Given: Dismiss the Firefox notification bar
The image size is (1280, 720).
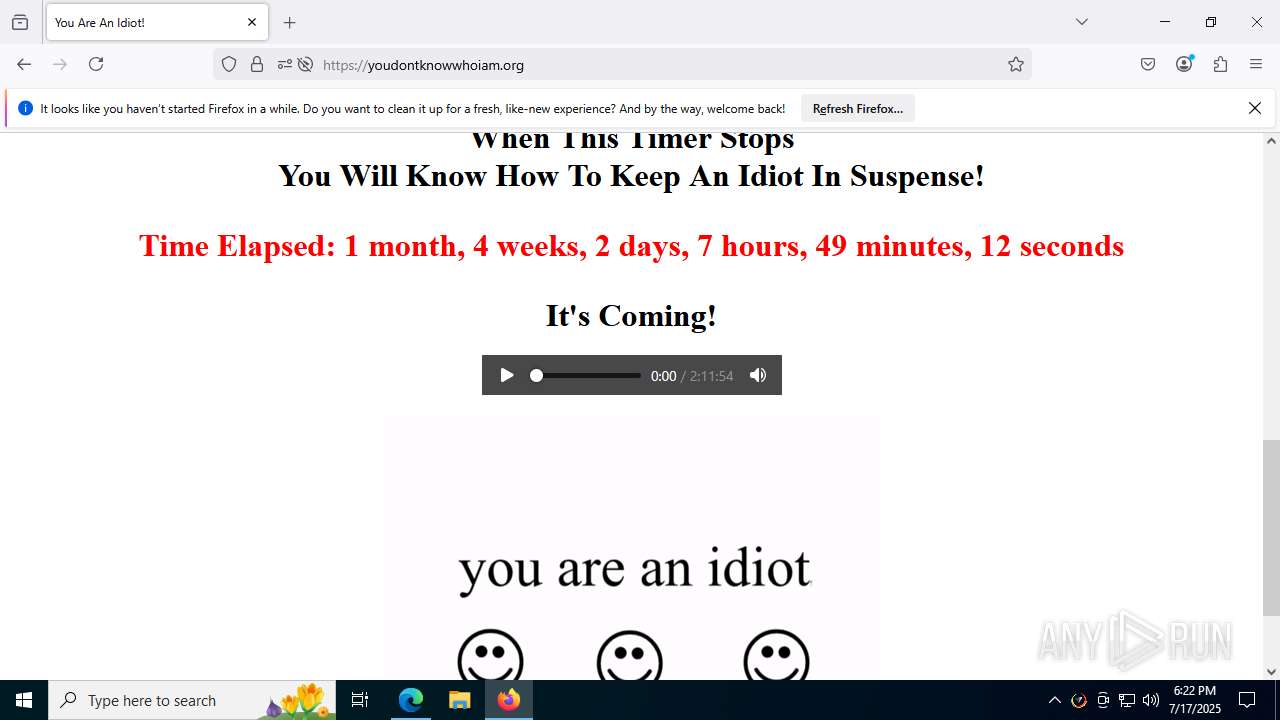Looking at the screenshot, I should [1255, 108].
